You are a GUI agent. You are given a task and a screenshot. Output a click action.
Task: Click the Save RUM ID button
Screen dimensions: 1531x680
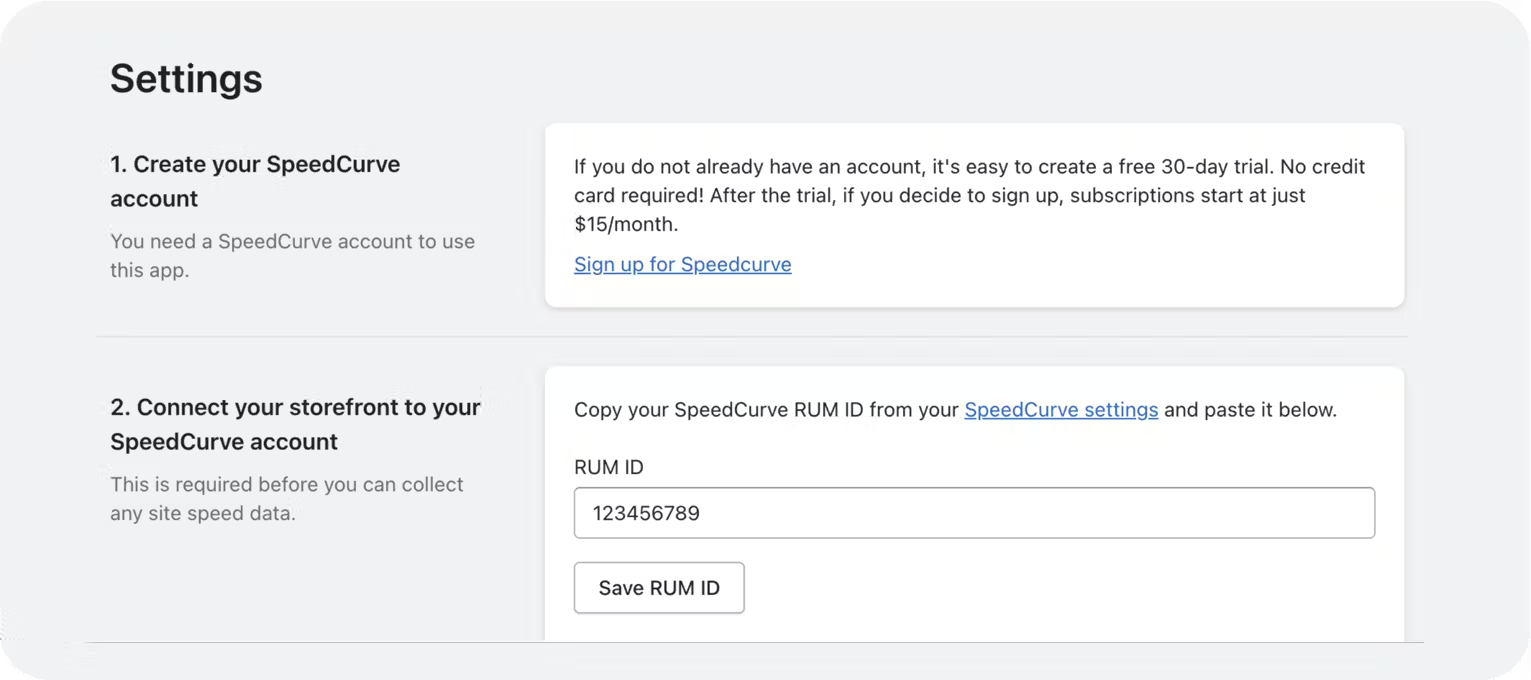click(659, 588)
